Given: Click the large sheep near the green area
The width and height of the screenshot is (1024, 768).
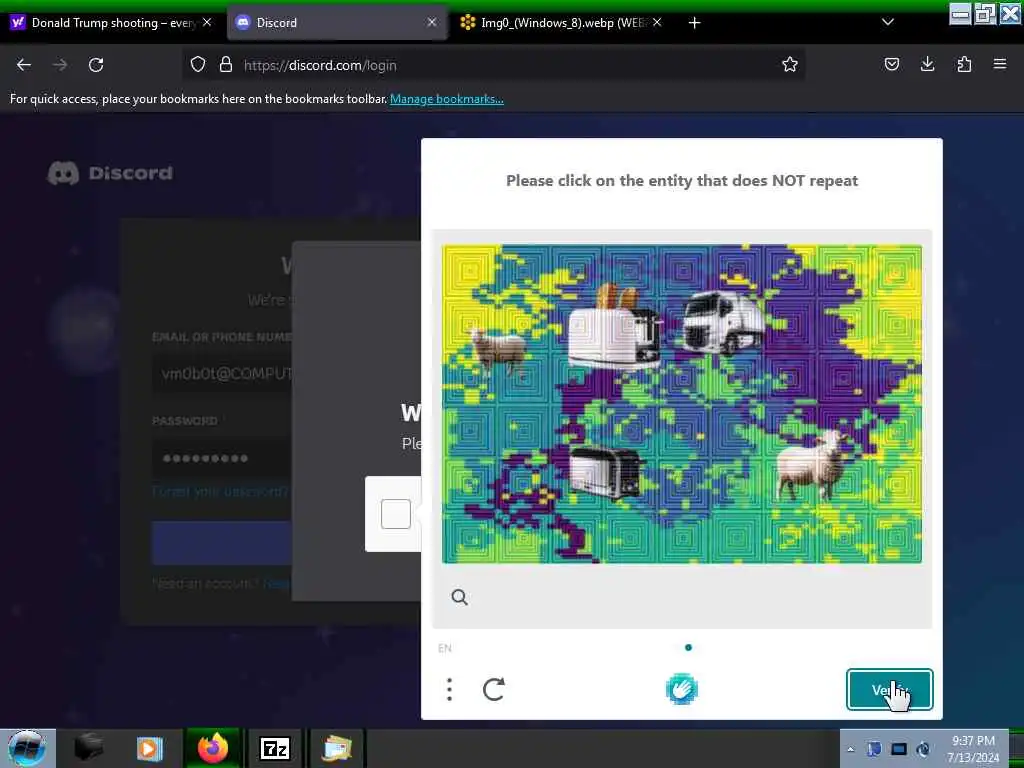Looking at the screenshot, I should click(x=812, y=464).
